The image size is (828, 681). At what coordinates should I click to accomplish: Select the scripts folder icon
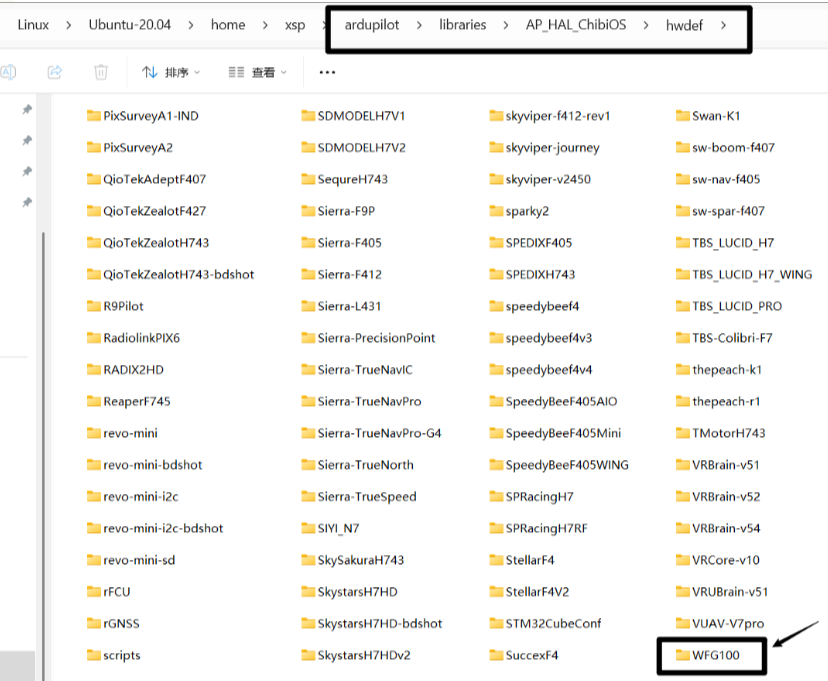pos(94,655)
